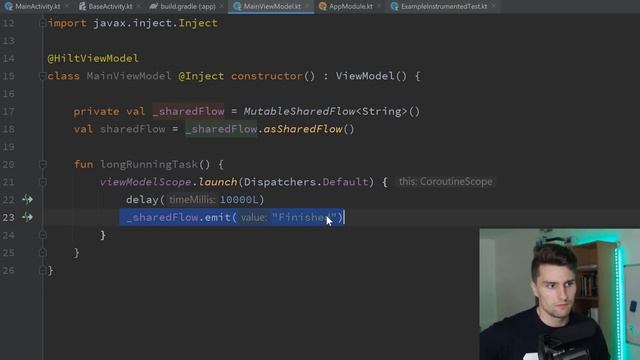640x360 pixels.
Task: Click the file icon on AppModule.kt tab
Action: 322,7
